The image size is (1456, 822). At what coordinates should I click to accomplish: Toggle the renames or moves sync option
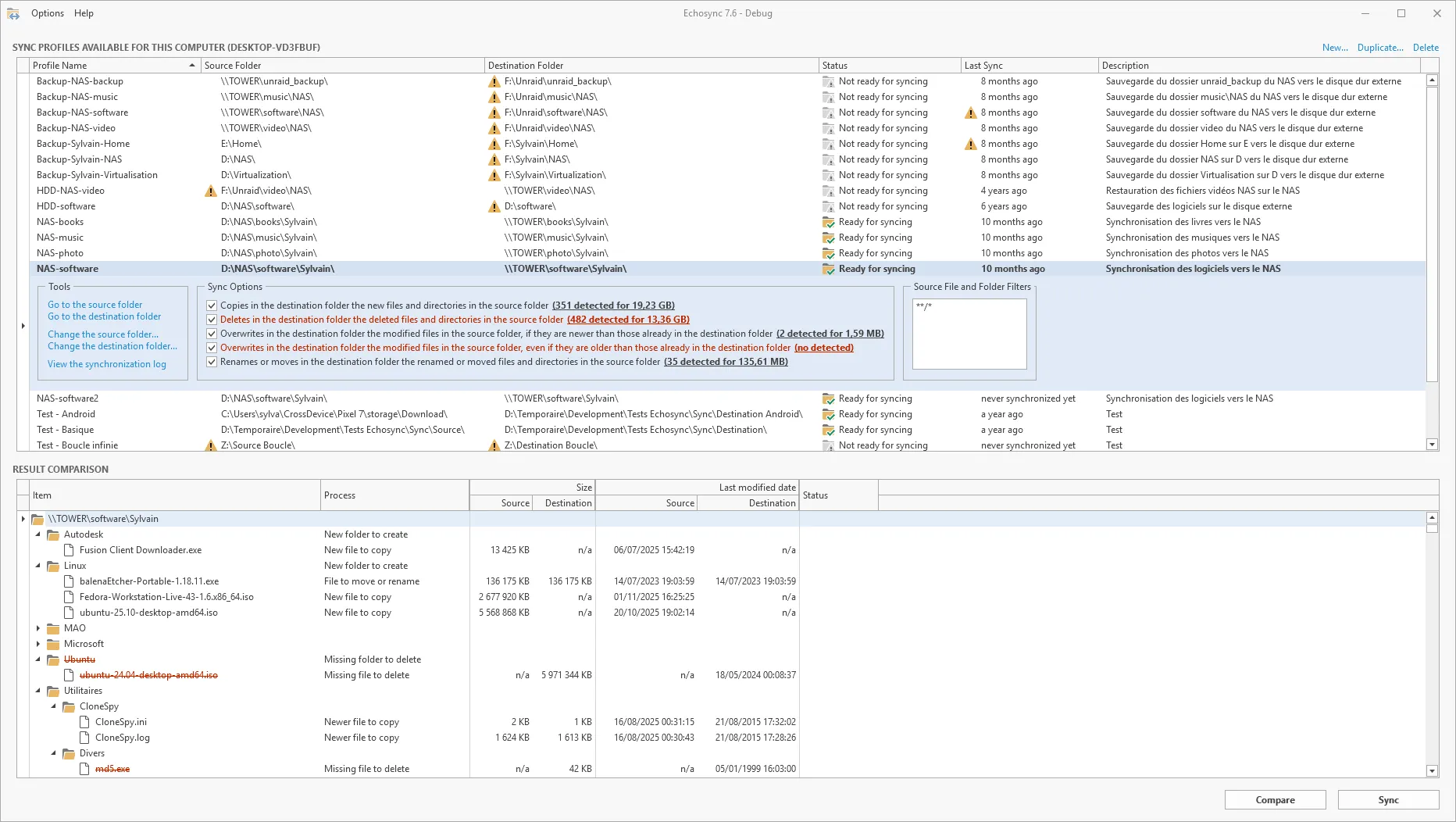point(212,362)
